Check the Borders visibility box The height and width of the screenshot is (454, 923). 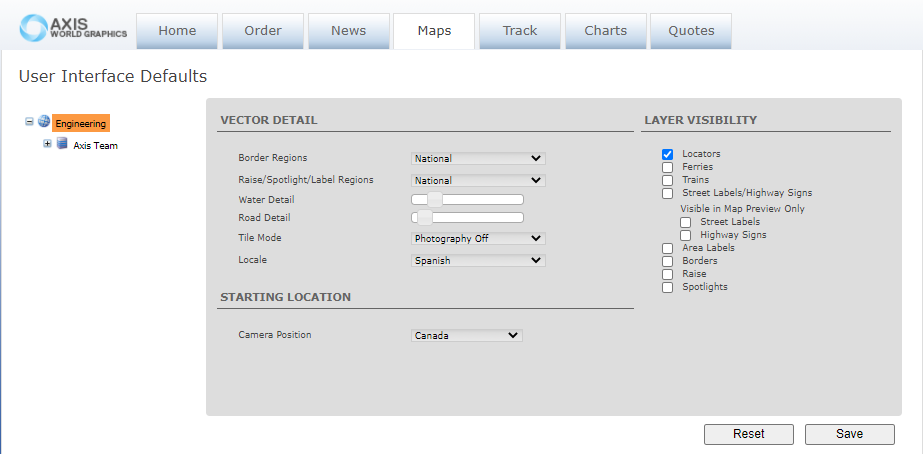click(x=667, y=261)
